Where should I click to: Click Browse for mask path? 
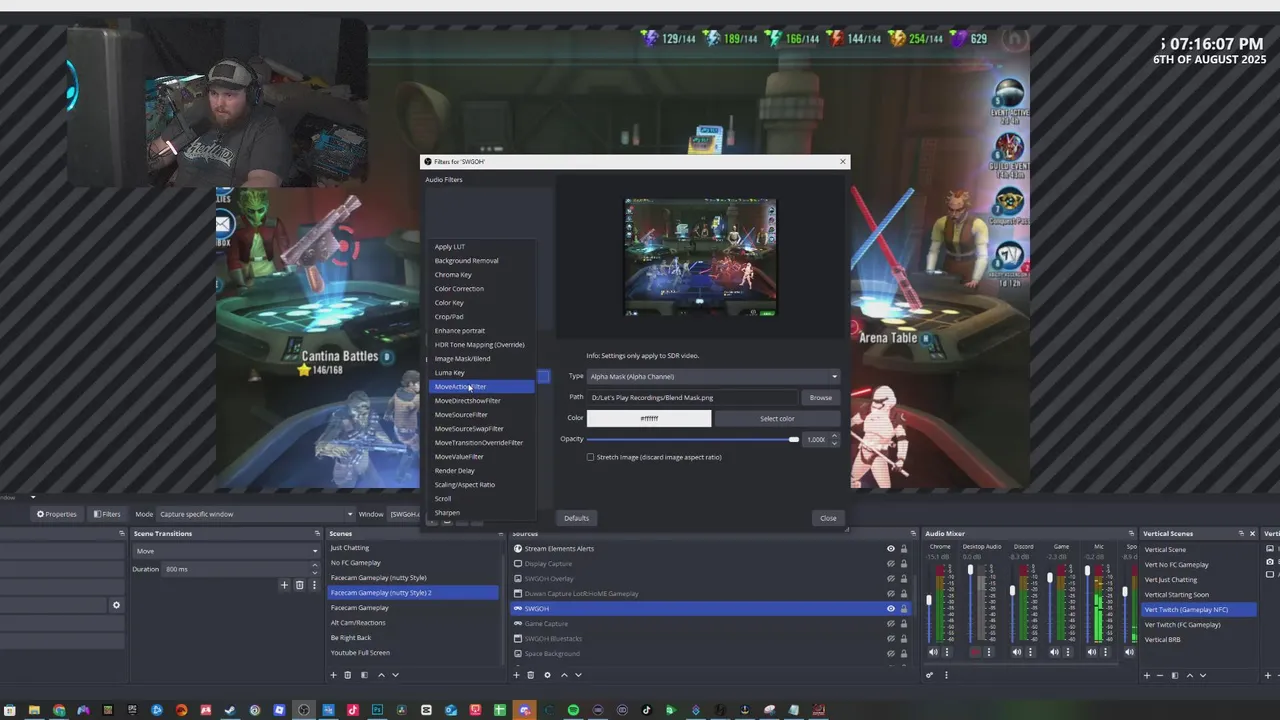tap(821, 397)
